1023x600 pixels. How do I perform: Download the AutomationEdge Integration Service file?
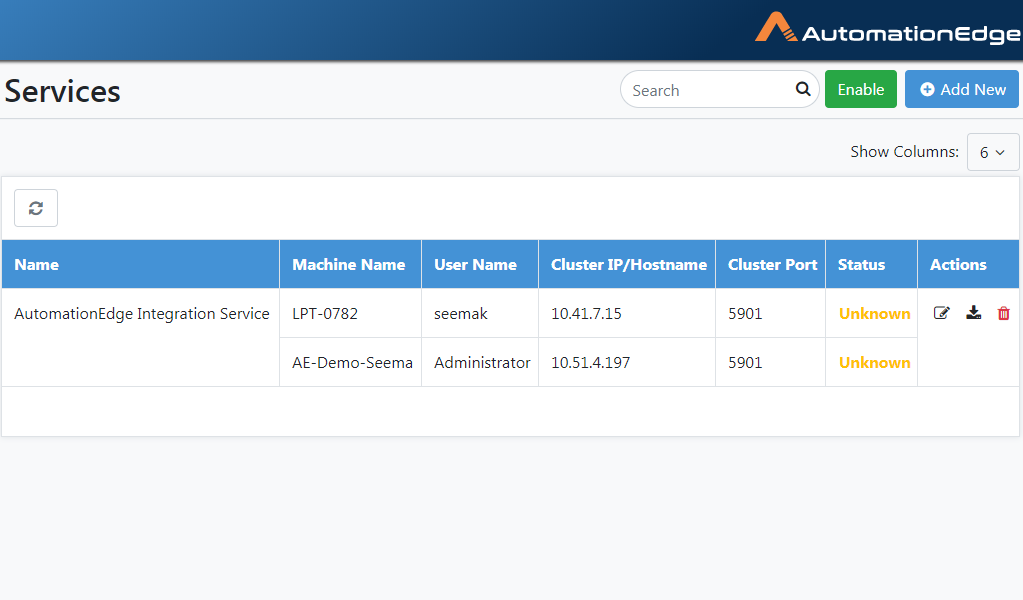coord(973,313)
